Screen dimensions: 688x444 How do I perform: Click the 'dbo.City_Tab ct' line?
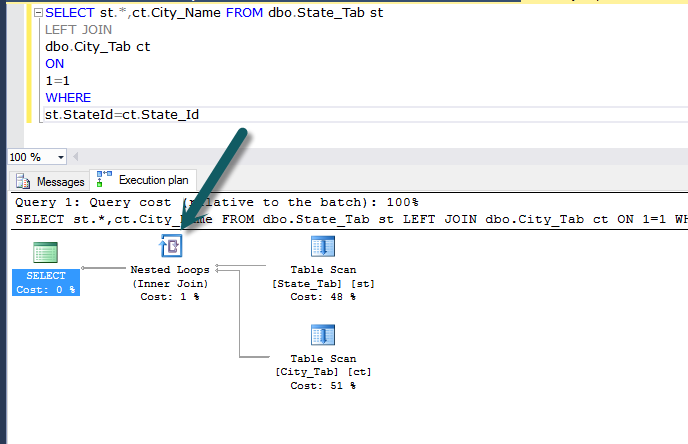(97, 47)
